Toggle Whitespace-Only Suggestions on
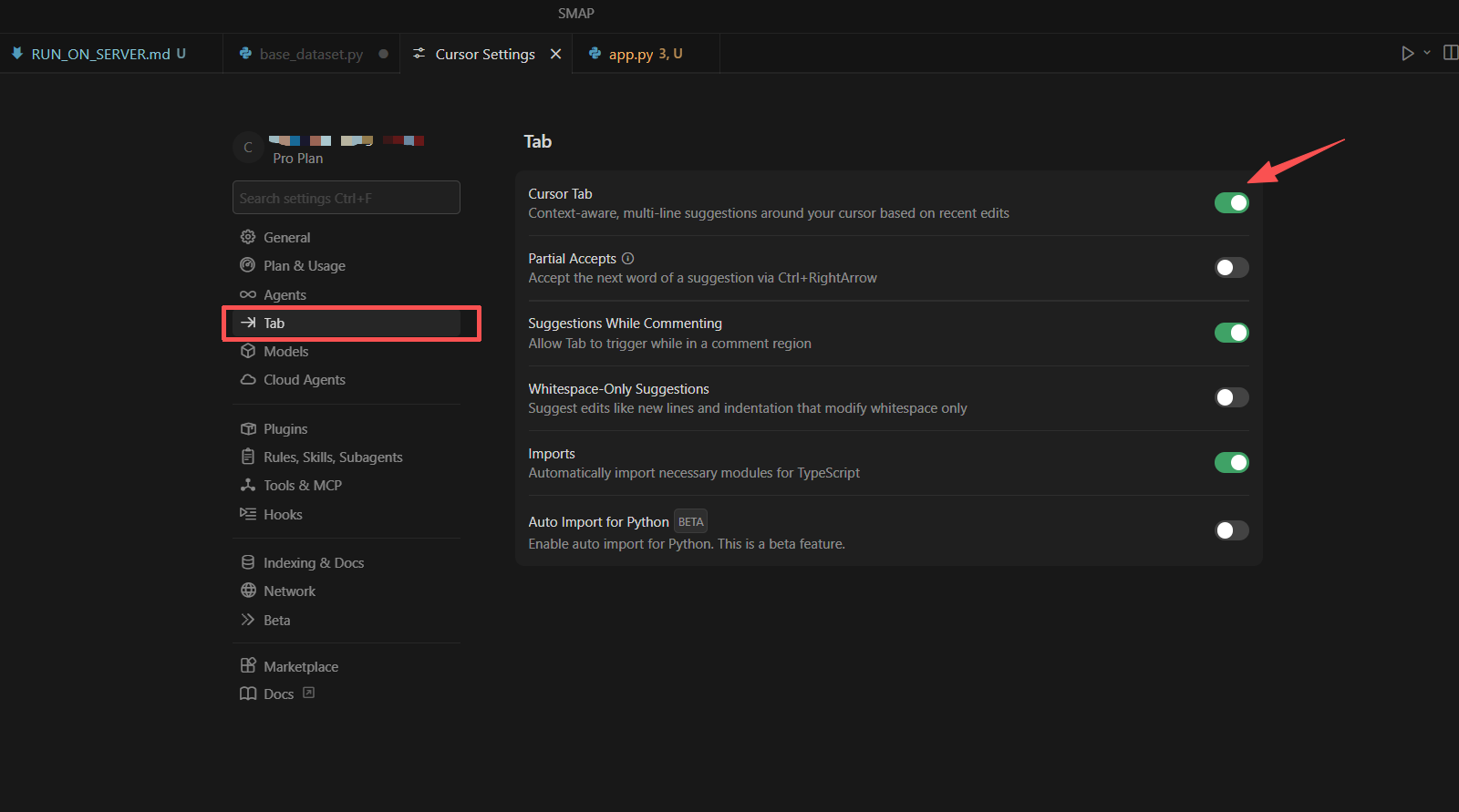This screenshot has height=812, width=1459. point(1231,397)
